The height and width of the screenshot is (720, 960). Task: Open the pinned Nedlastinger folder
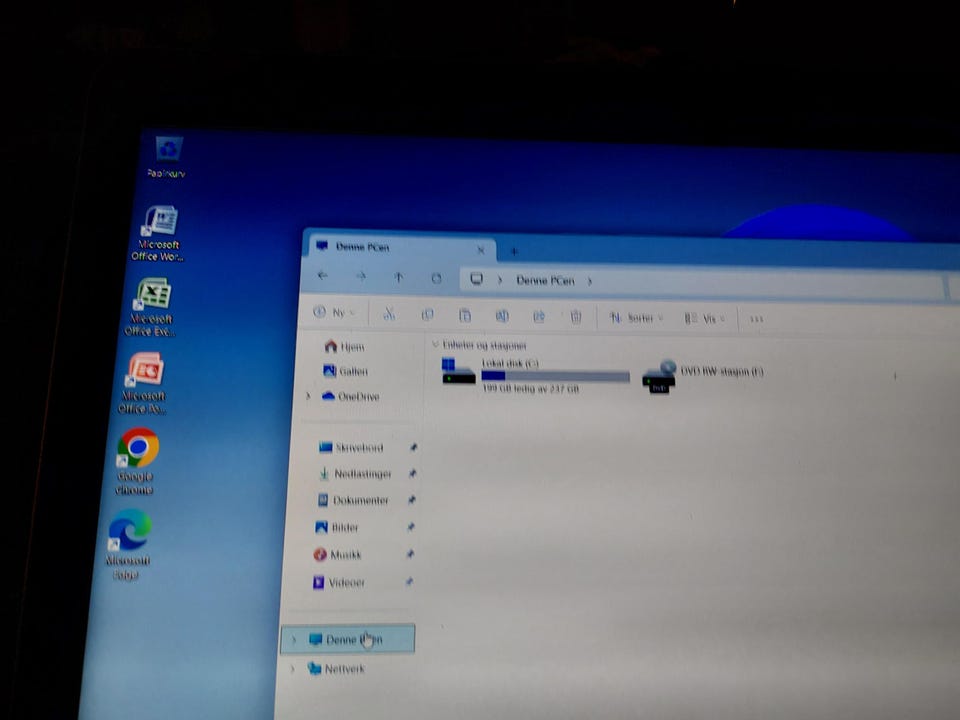click(354, 473)
